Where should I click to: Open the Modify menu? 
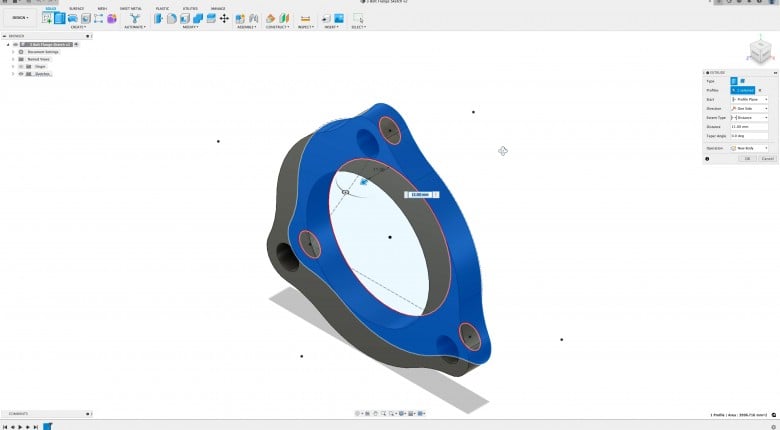click(191, 27)
